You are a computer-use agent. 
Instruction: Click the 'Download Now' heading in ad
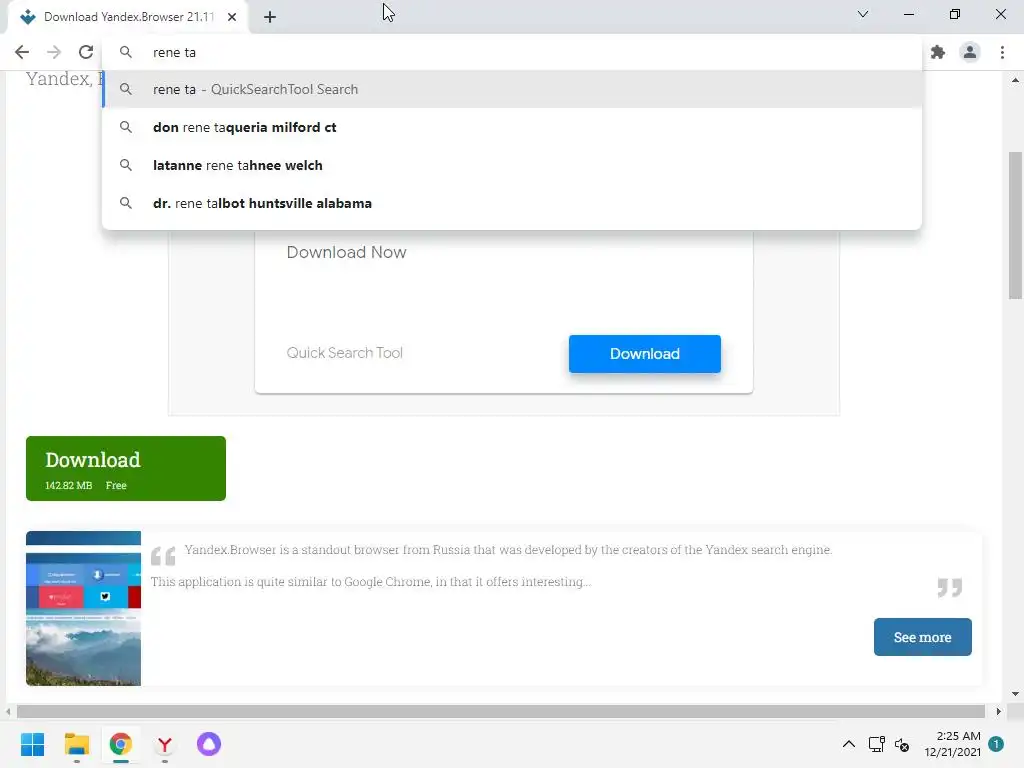click(346, 252)
